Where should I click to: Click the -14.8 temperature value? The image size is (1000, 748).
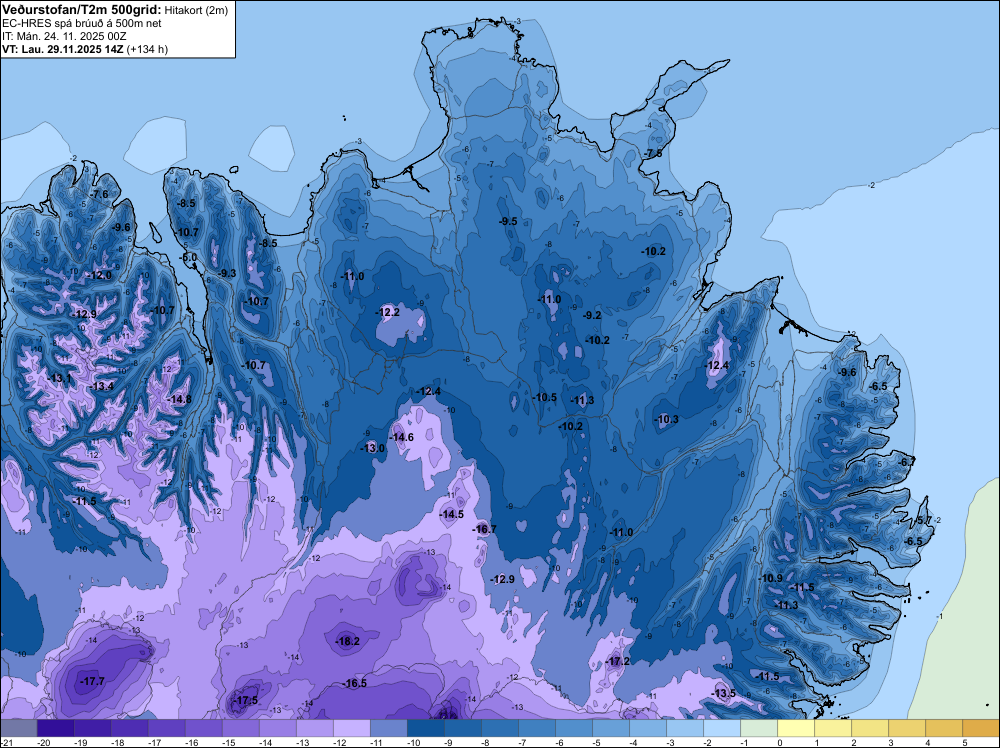[x=179, y=400]
